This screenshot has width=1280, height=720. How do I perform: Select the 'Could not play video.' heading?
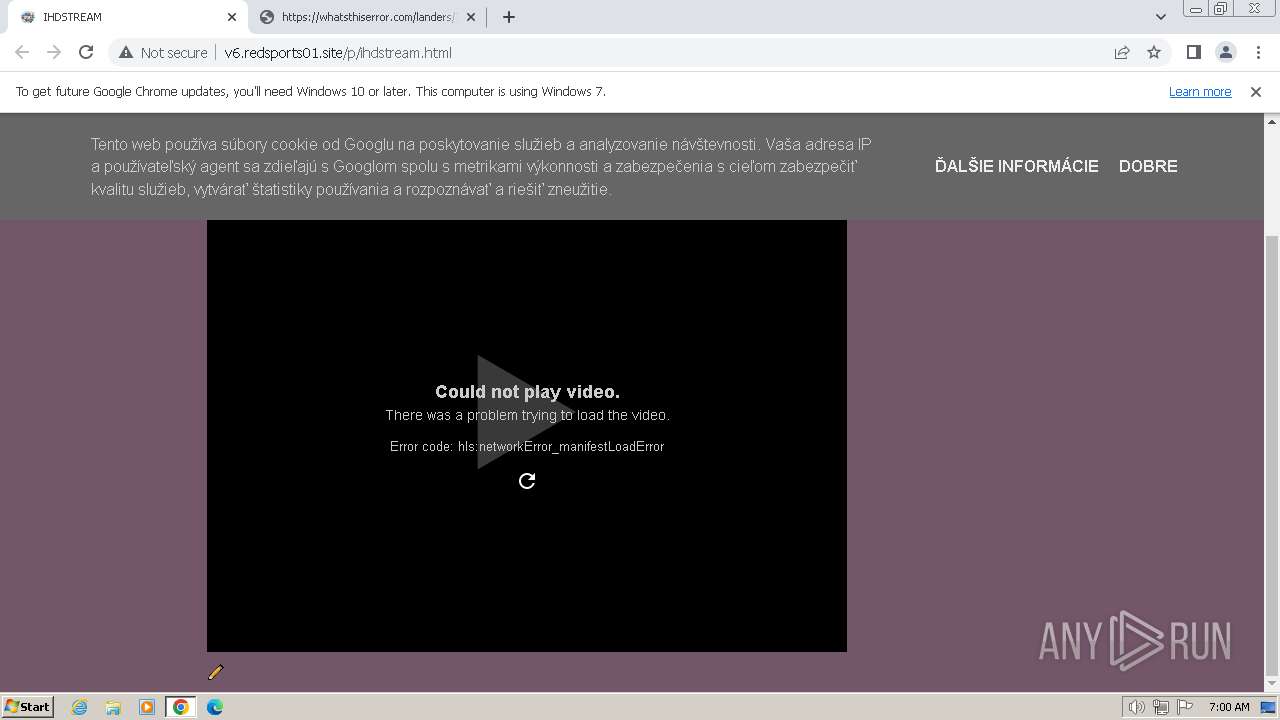[527, 392]
